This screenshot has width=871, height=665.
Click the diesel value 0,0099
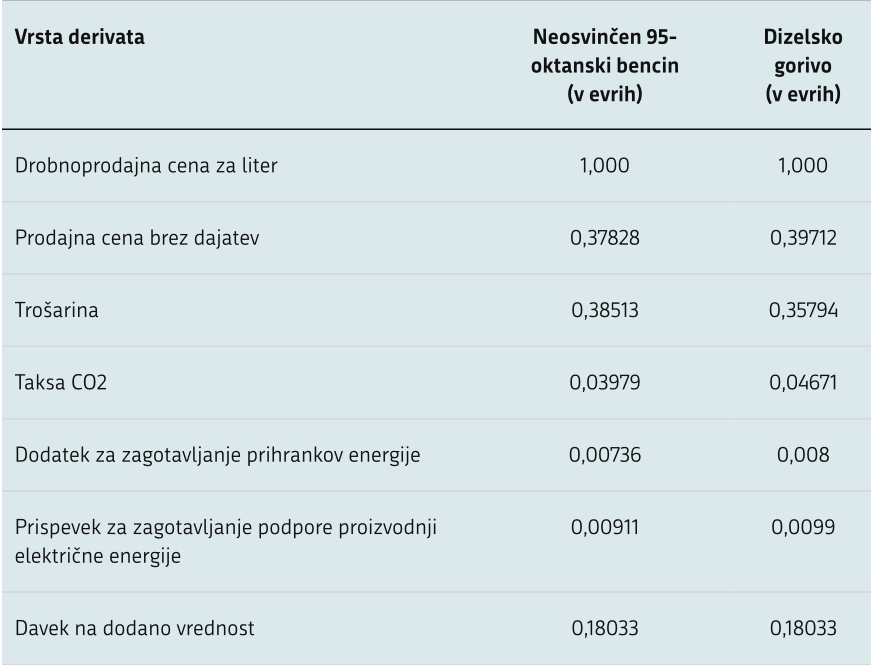click(x=801, y=531)
